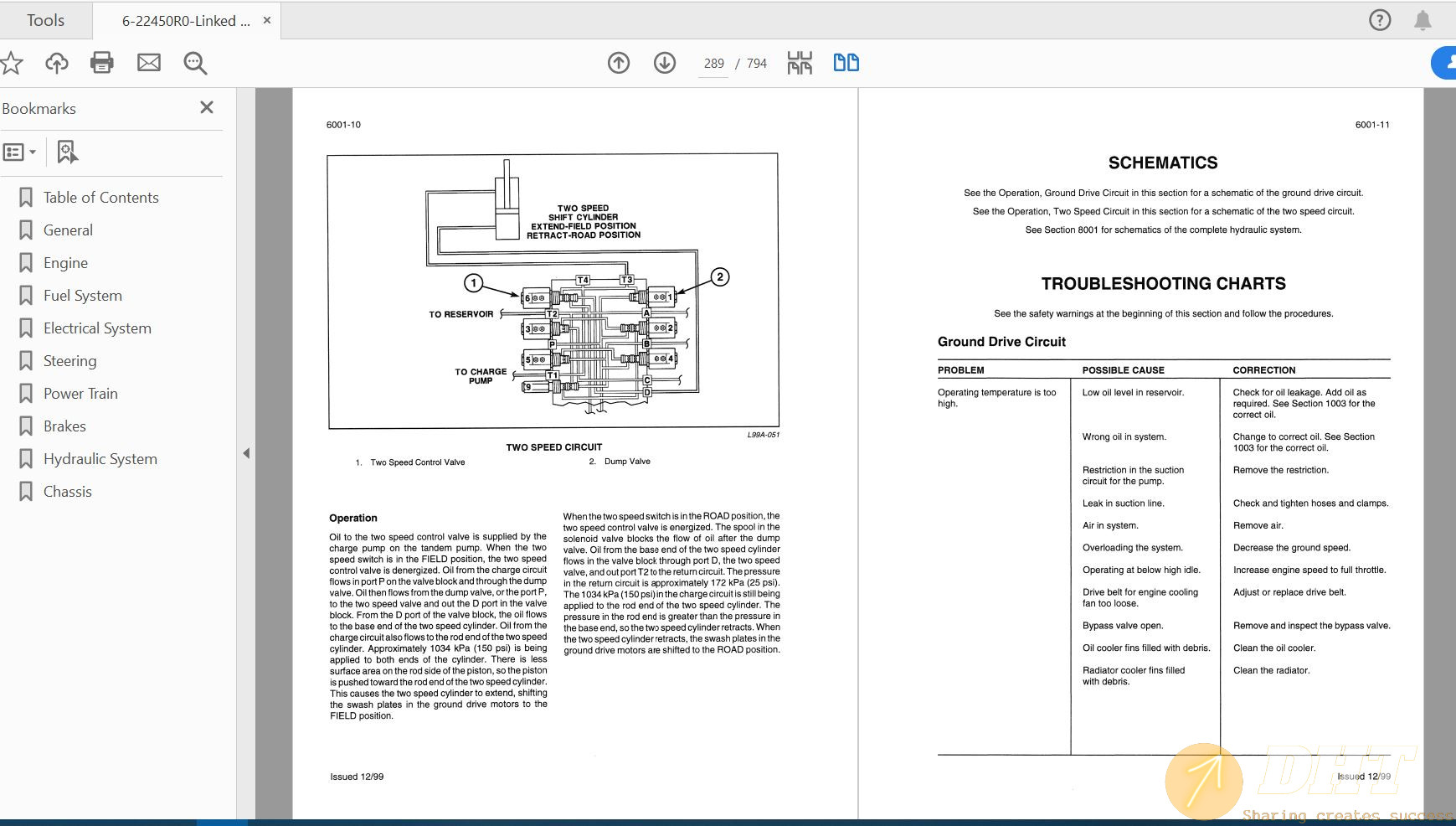Click the page number input field
Image resolution: width=1456 pixels, height=826 pixels.
pyautogui.click(x=713, y=64)
